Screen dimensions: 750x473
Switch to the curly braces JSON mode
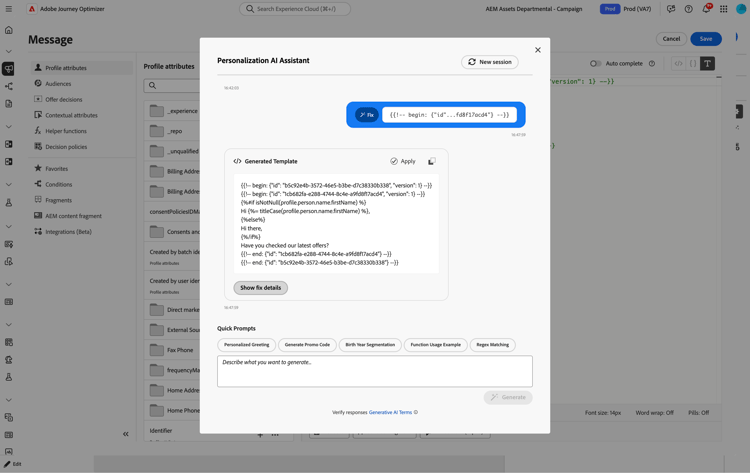point(693,64)
